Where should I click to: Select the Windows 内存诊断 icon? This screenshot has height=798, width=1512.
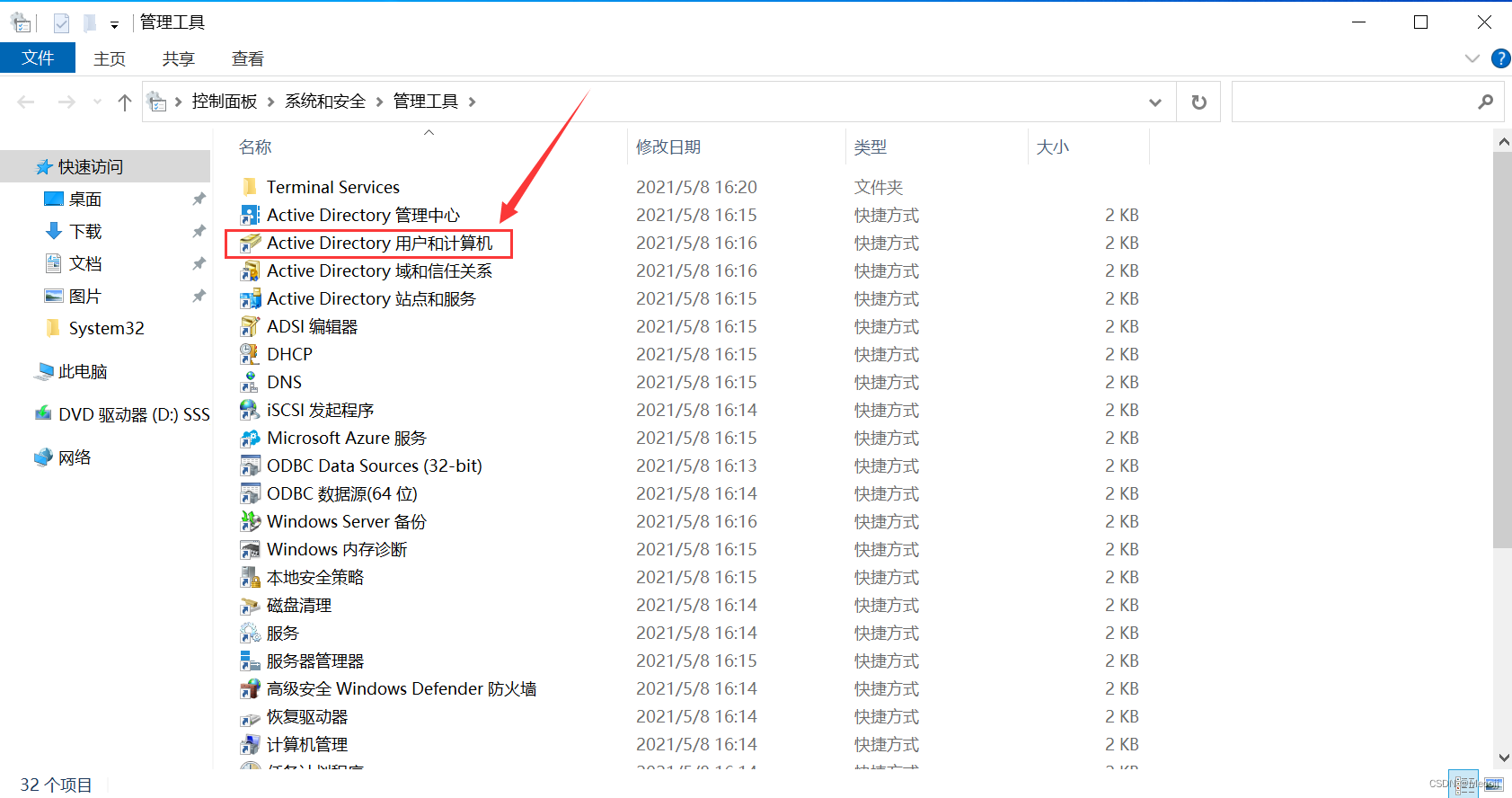click(x=250, y=549)
